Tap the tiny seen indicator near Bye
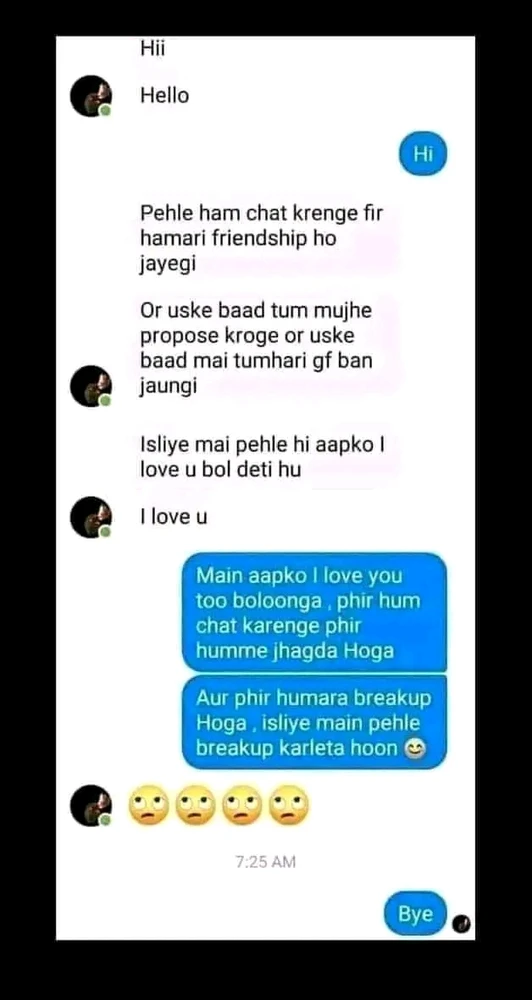532x1000 pixels. [x=461, y=924]
